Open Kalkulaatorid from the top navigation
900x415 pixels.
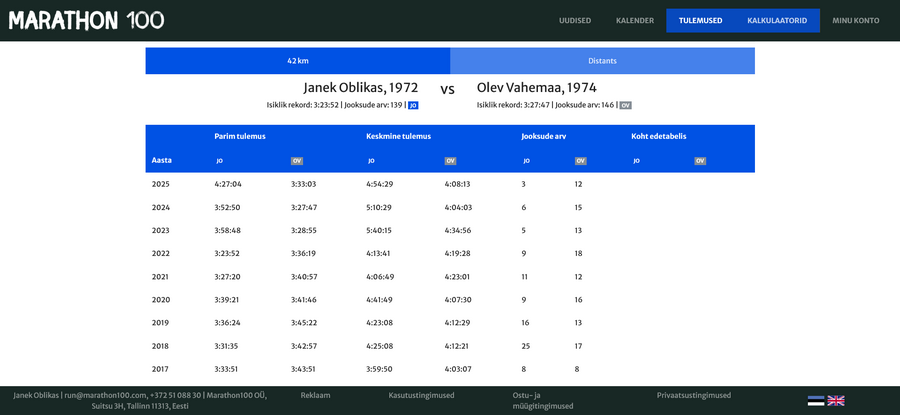tap(777, 21)
